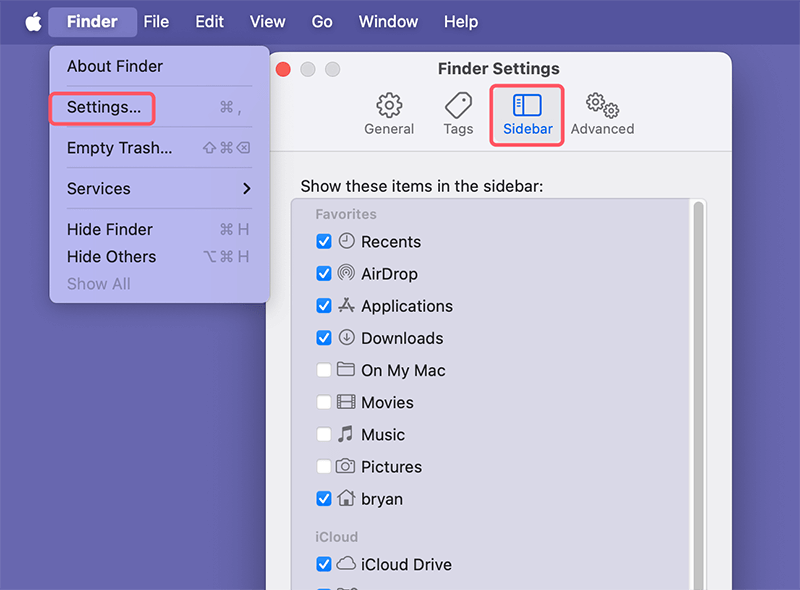Uncheck the Recents checkbox
The image size is (800, 590).
324,241
